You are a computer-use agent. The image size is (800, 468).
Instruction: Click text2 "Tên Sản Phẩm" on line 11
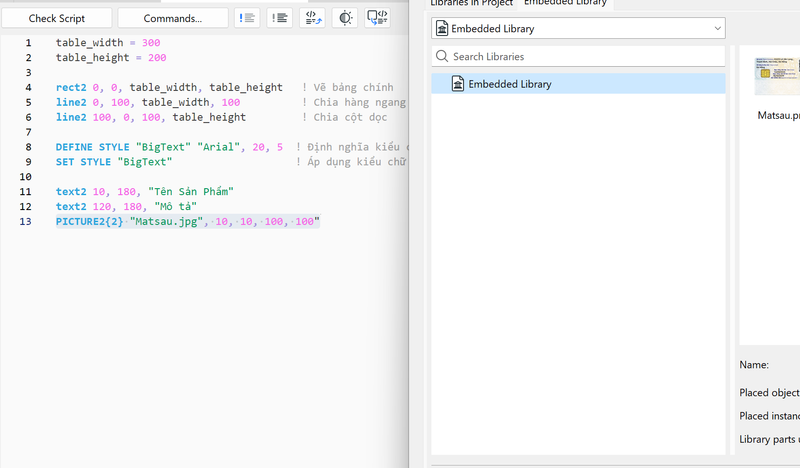pyautogui.click(x=144, y=191)
